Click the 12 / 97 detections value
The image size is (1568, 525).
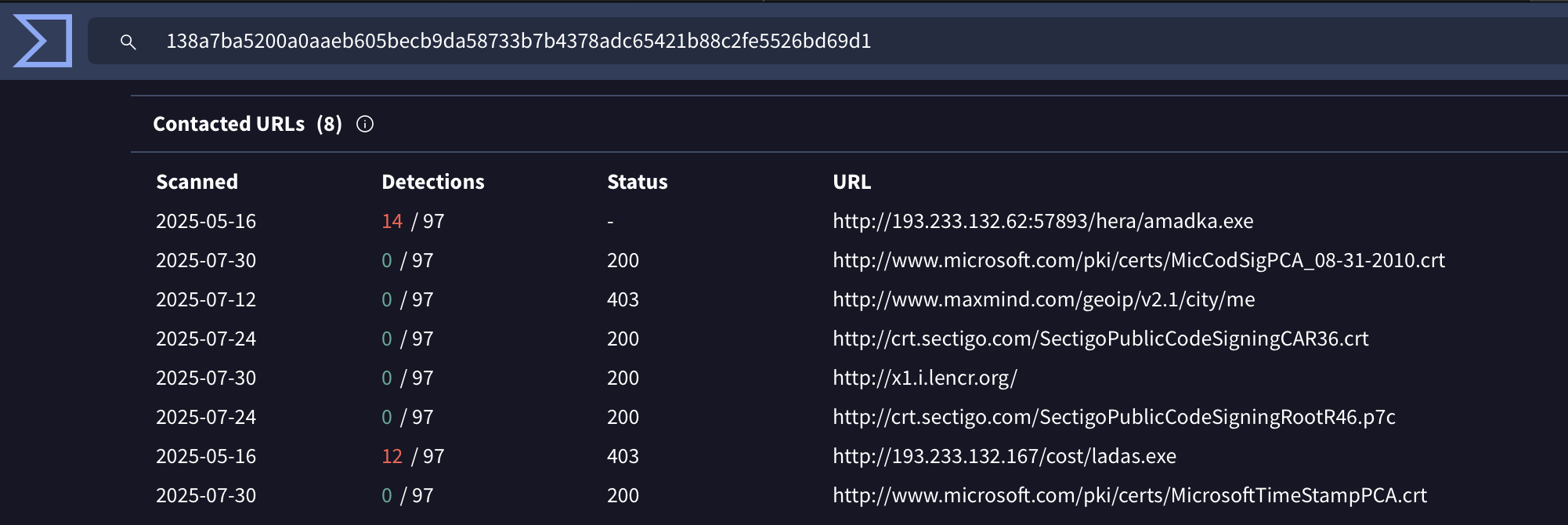413,456
